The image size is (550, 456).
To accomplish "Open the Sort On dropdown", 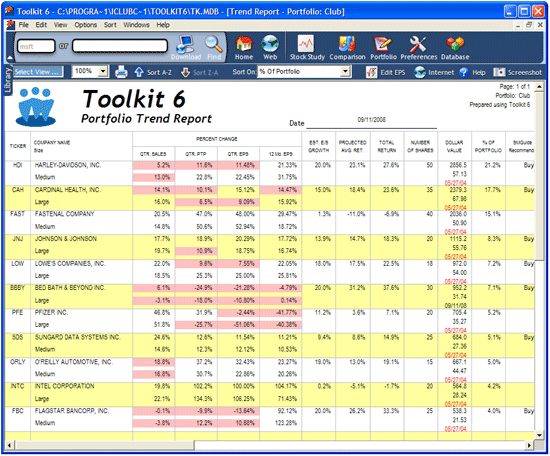I will pos(345,72).
